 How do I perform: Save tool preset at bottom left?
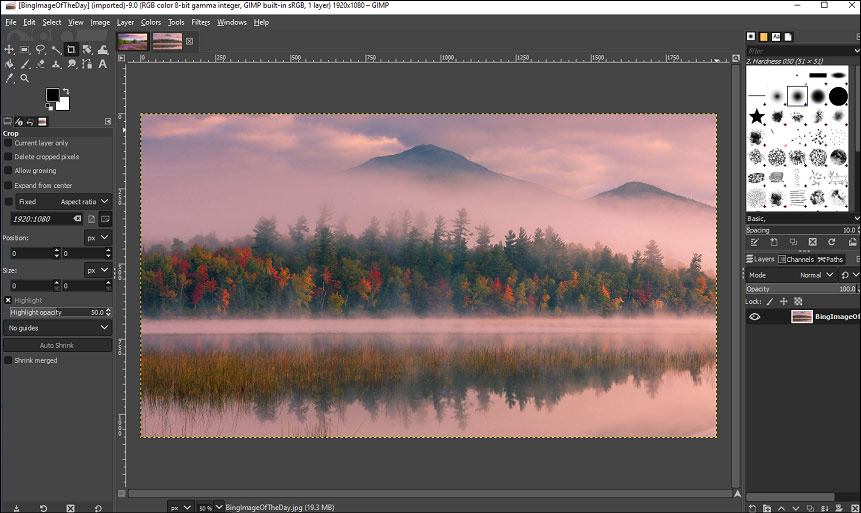click(x=16, y=508)
